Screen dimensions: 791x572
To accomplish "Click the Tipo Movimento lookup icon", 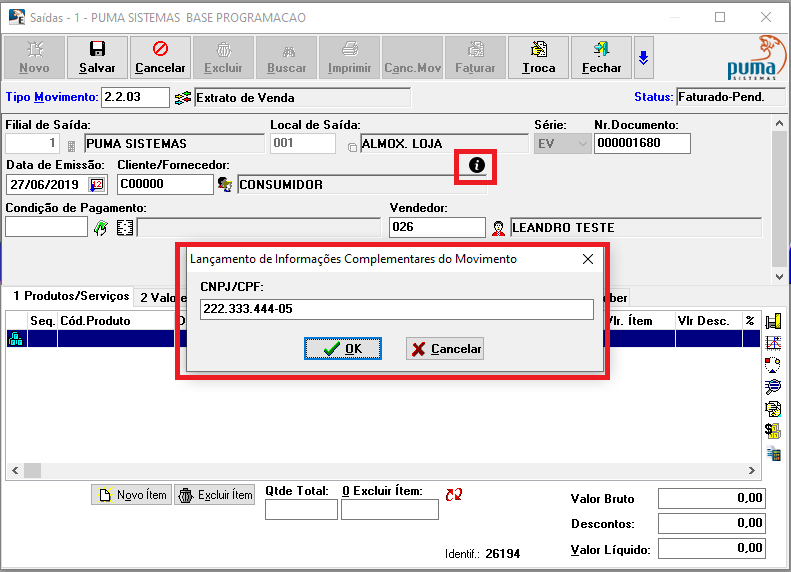I will click(x=182, y=97).
